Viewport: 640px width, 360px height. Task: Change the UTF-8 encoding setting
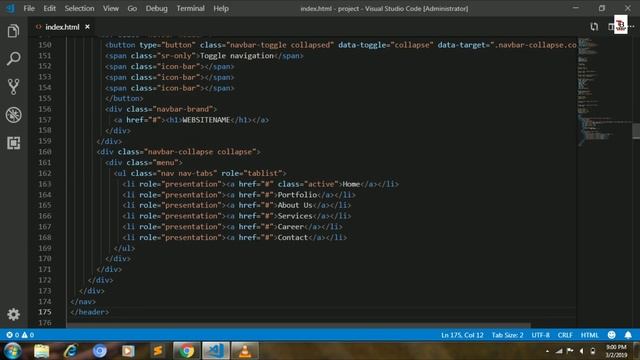pyautogui.click(x=540, y=335)
